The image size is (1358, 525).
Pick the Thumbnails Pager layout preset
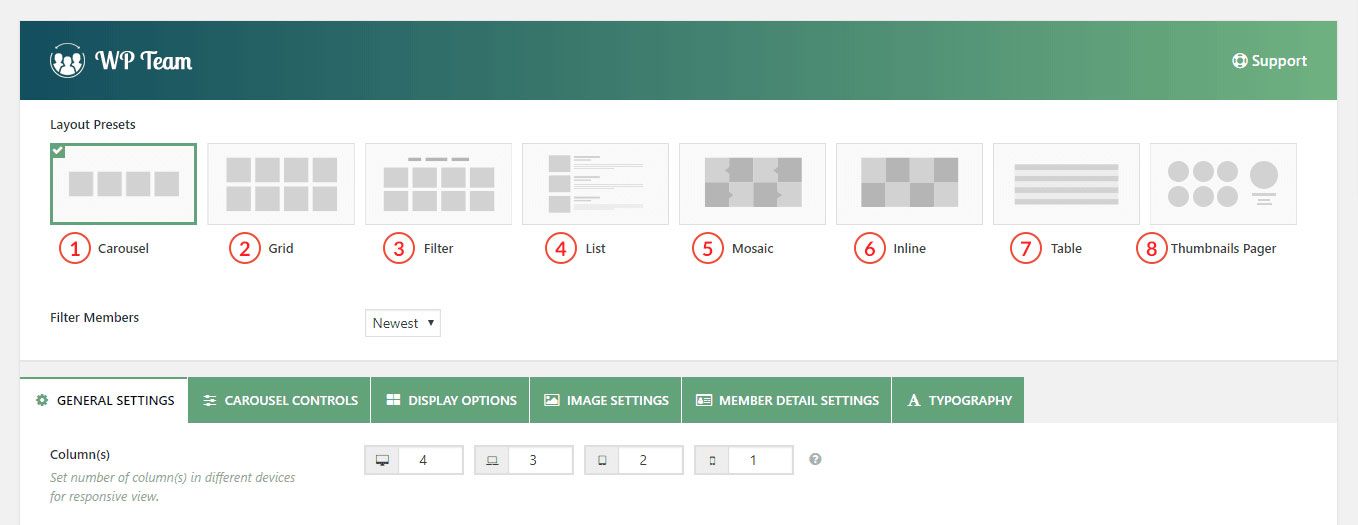[1223, 184]
